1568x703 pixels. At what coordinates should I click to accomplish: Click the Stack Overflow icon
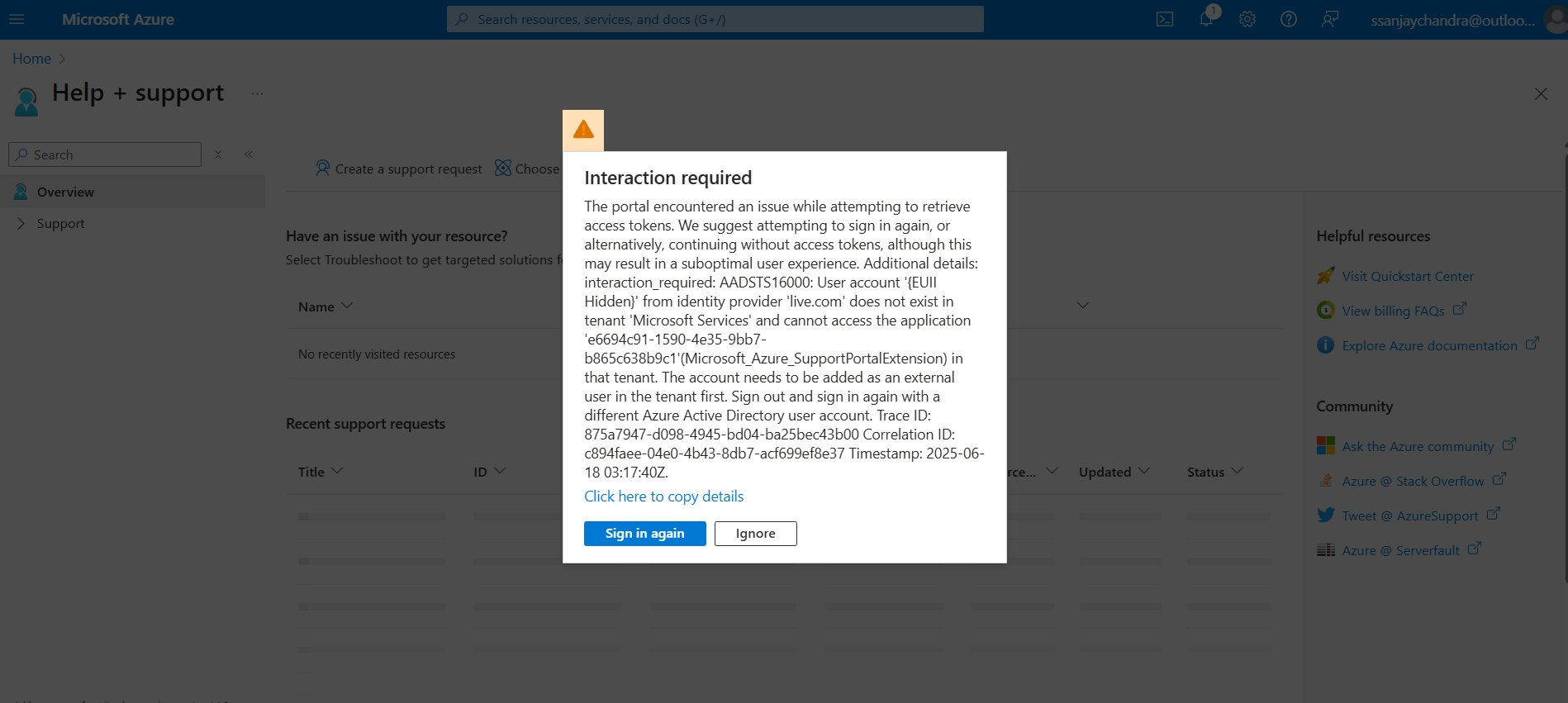point(1325,481)
